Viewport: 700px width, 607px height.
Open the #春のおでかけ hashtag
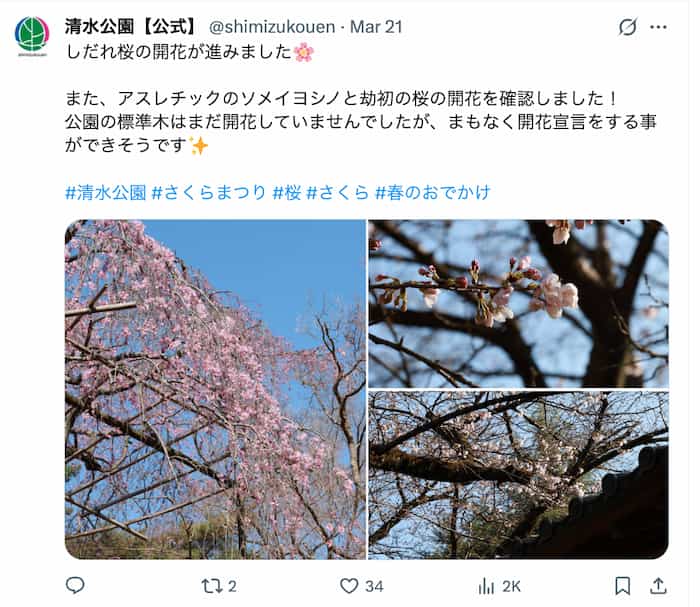433,193
